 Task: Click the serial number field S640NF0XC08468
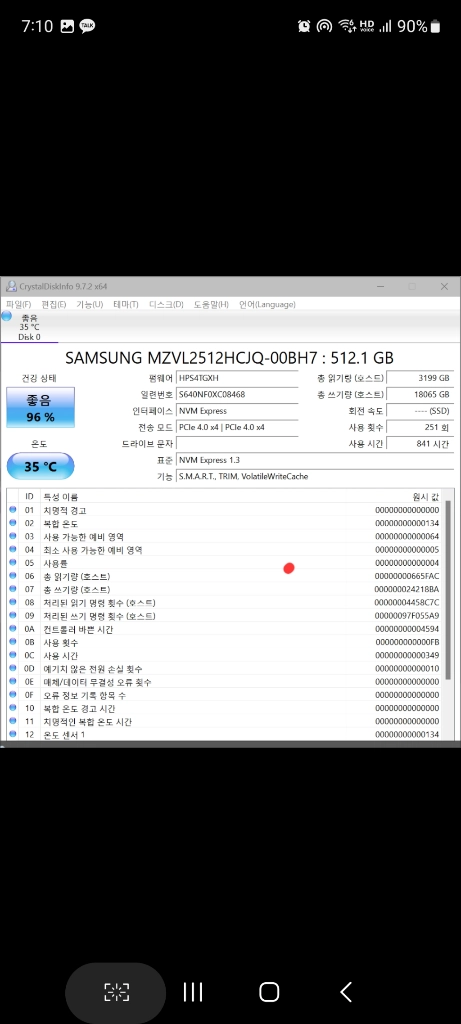pyautogui.click(x=237, y=394)
